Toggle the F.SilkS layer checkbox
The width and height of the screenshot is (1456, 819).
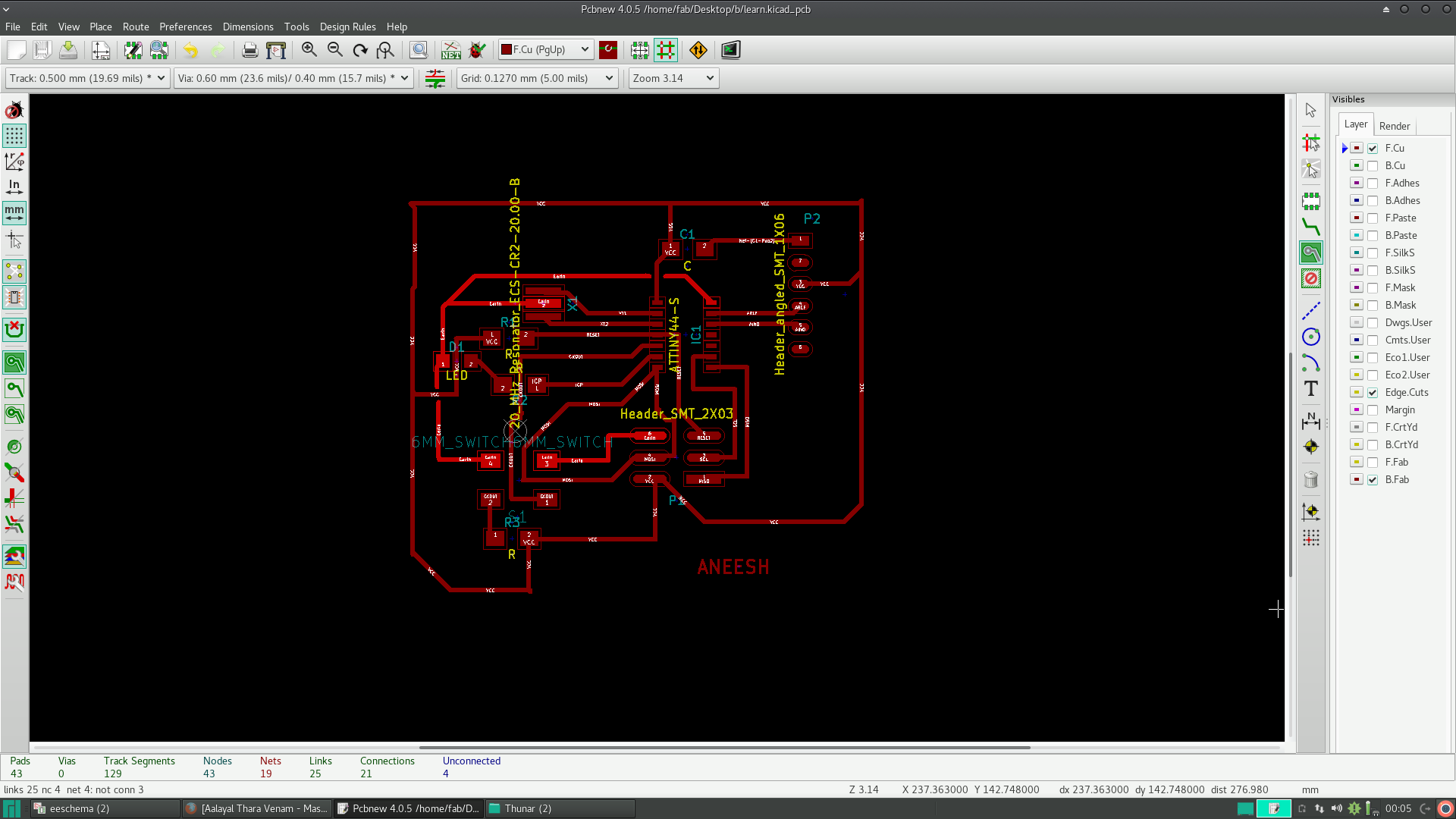point(1373,253)
